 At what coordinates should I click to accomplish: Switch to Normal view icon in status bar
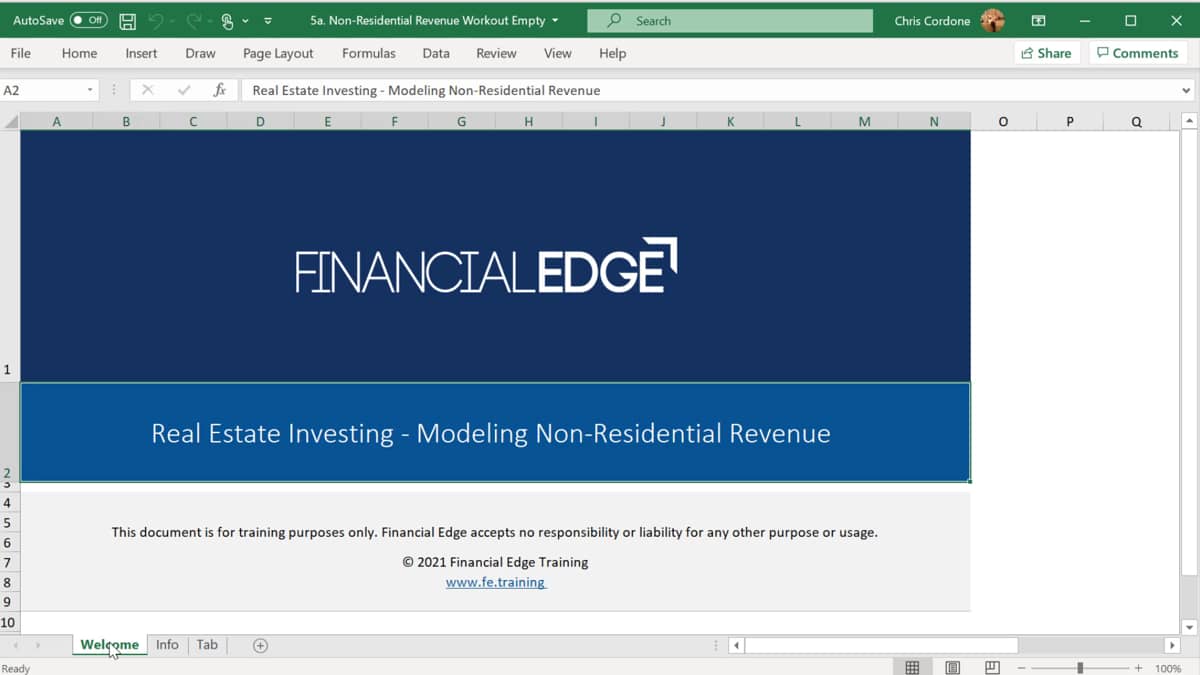pyautogui.click(x=912, y=668)
